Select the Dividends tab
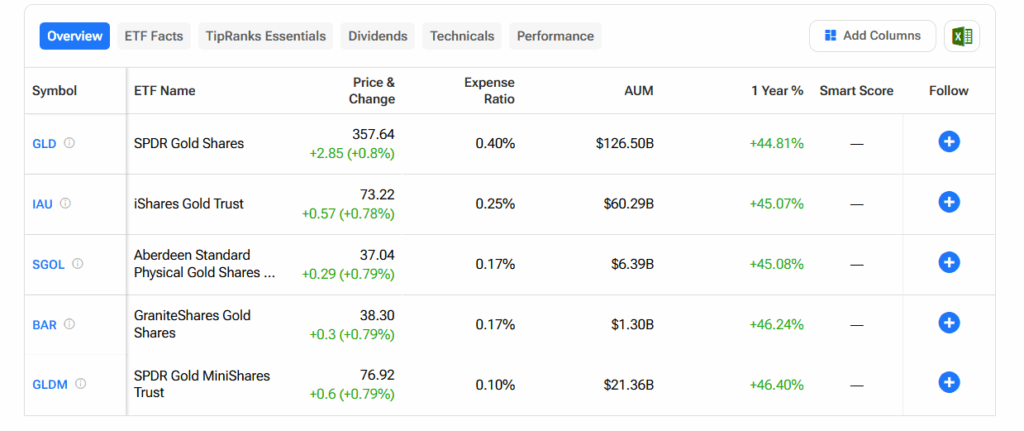The width and height of the screenshot is (1024, 431). (378, 36)
